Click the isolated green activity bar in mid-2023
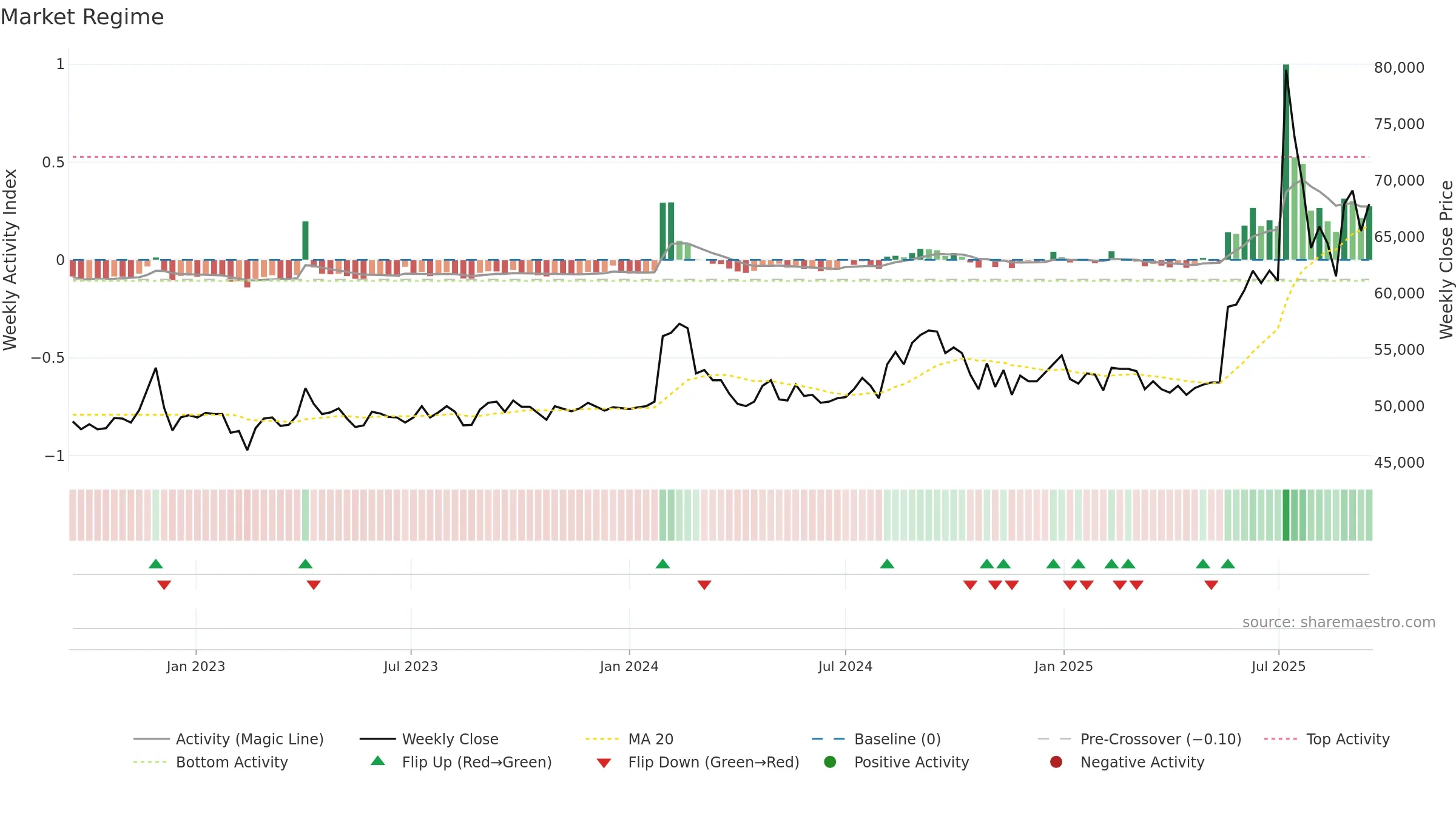This screenshot has height=819, width=1456. [x=305, y=240]
